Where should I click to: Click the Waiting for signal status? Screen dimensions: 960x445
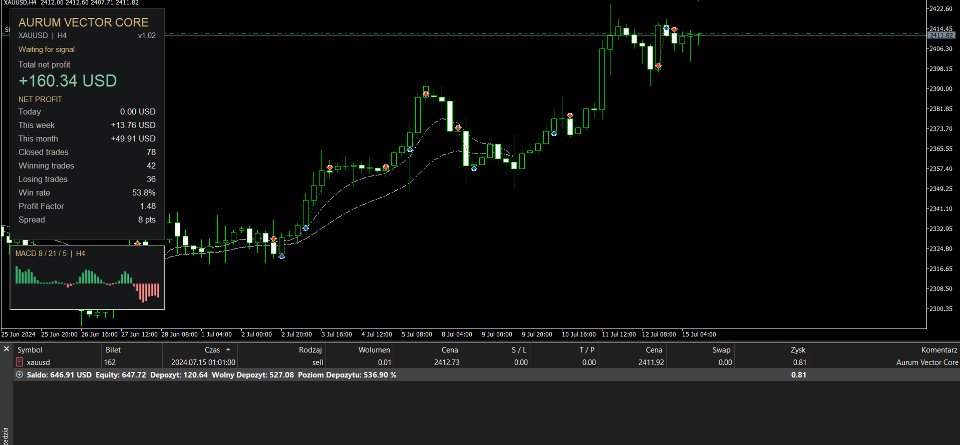47,50
